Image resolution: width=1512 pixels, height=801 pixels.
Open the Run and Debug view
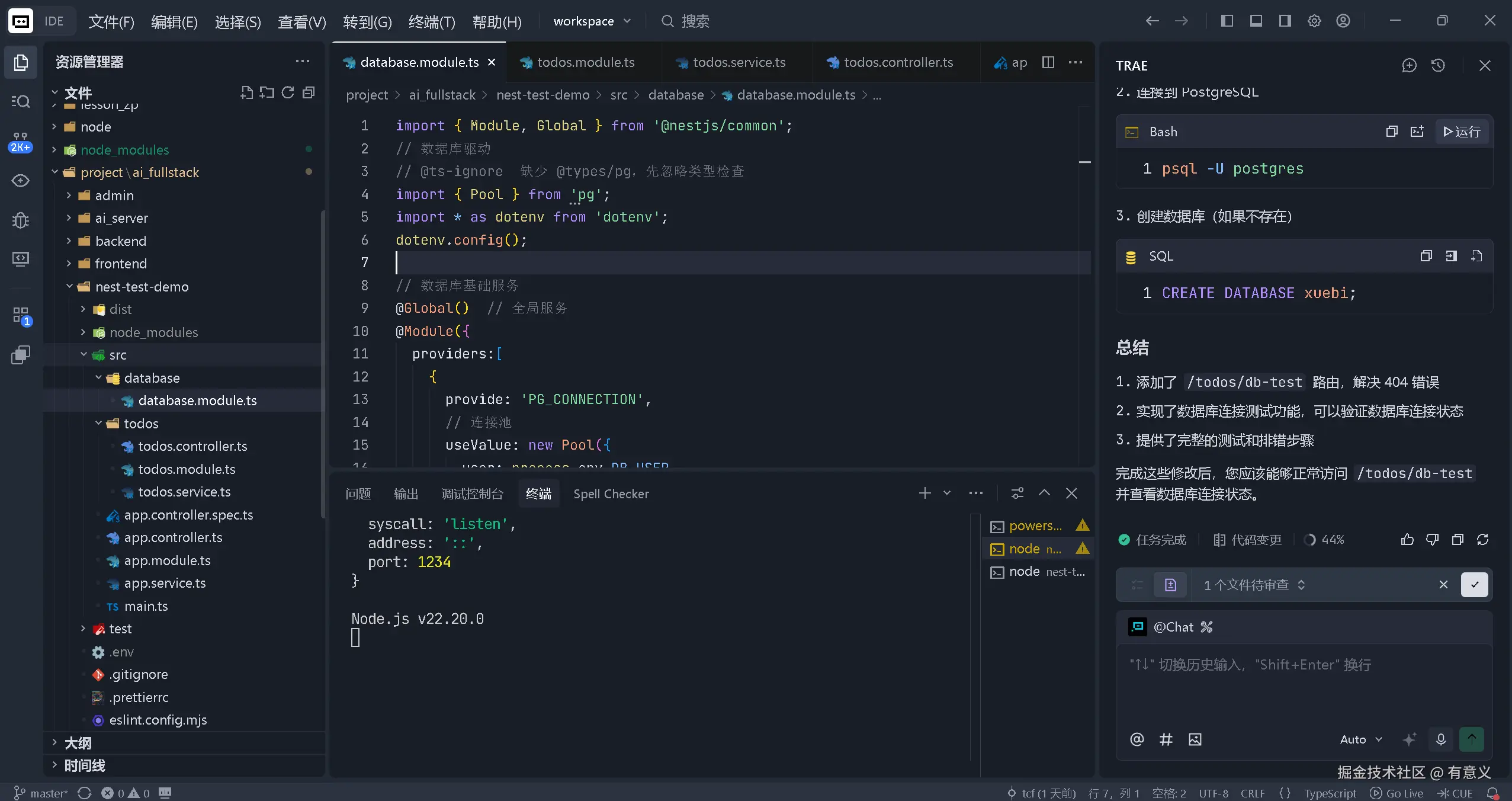pyautogui.click(x=21, y=220)
